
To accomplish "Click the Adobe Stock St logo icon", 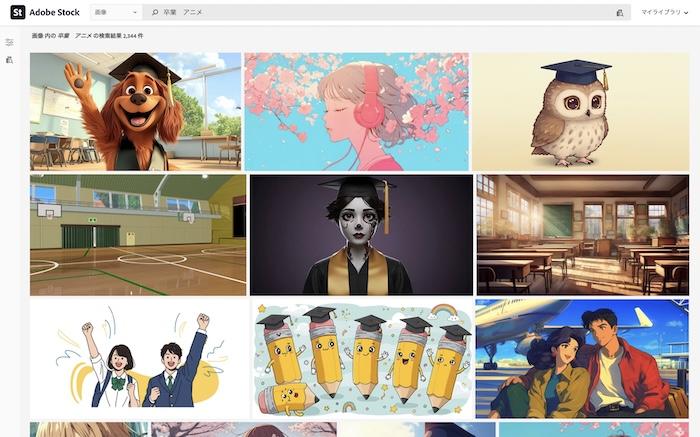I will click(17, 12).
